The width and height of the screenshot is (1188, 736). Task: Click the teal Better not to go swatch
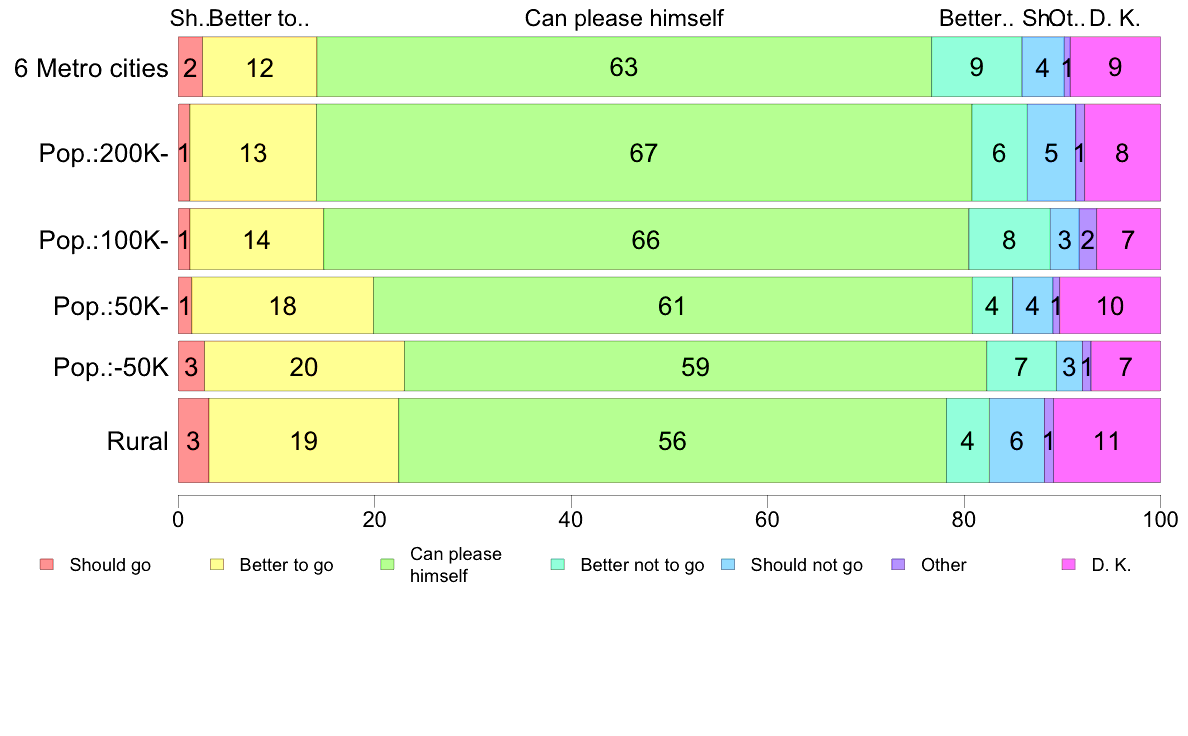558,565
